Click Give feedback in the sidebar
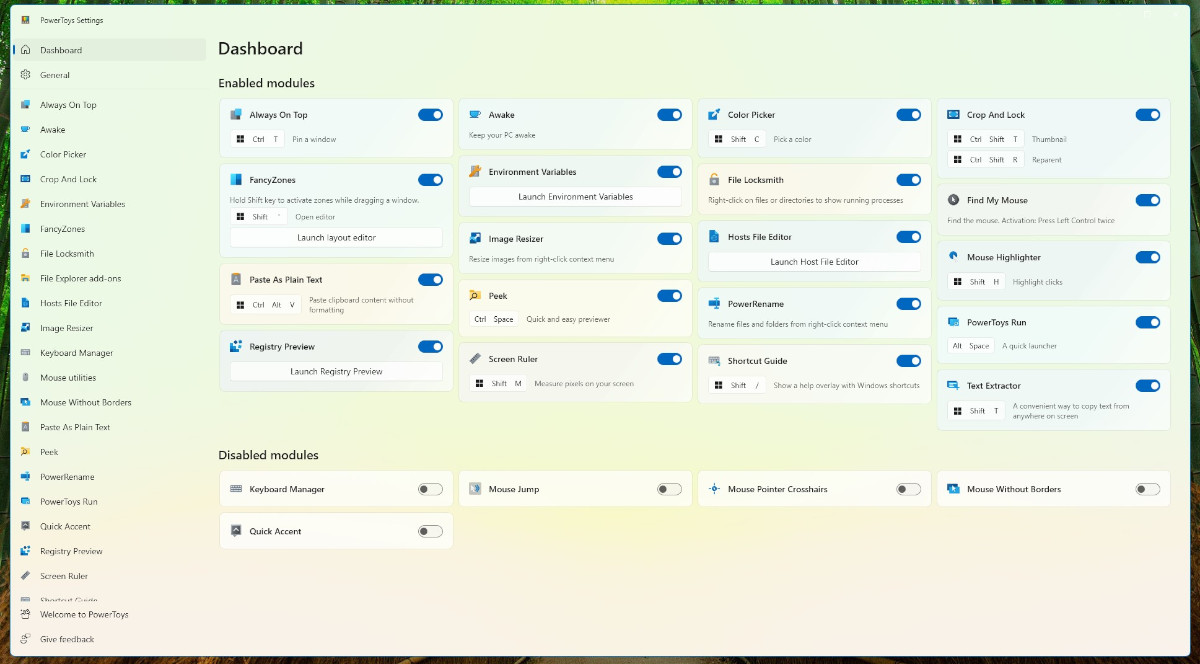Viewport: 1200px width, 664px height. (109, 639)
